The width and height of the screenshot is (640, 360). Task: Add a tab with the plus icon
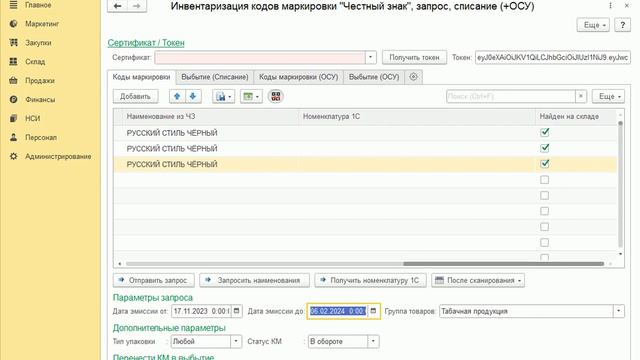[x=413, y=77]
